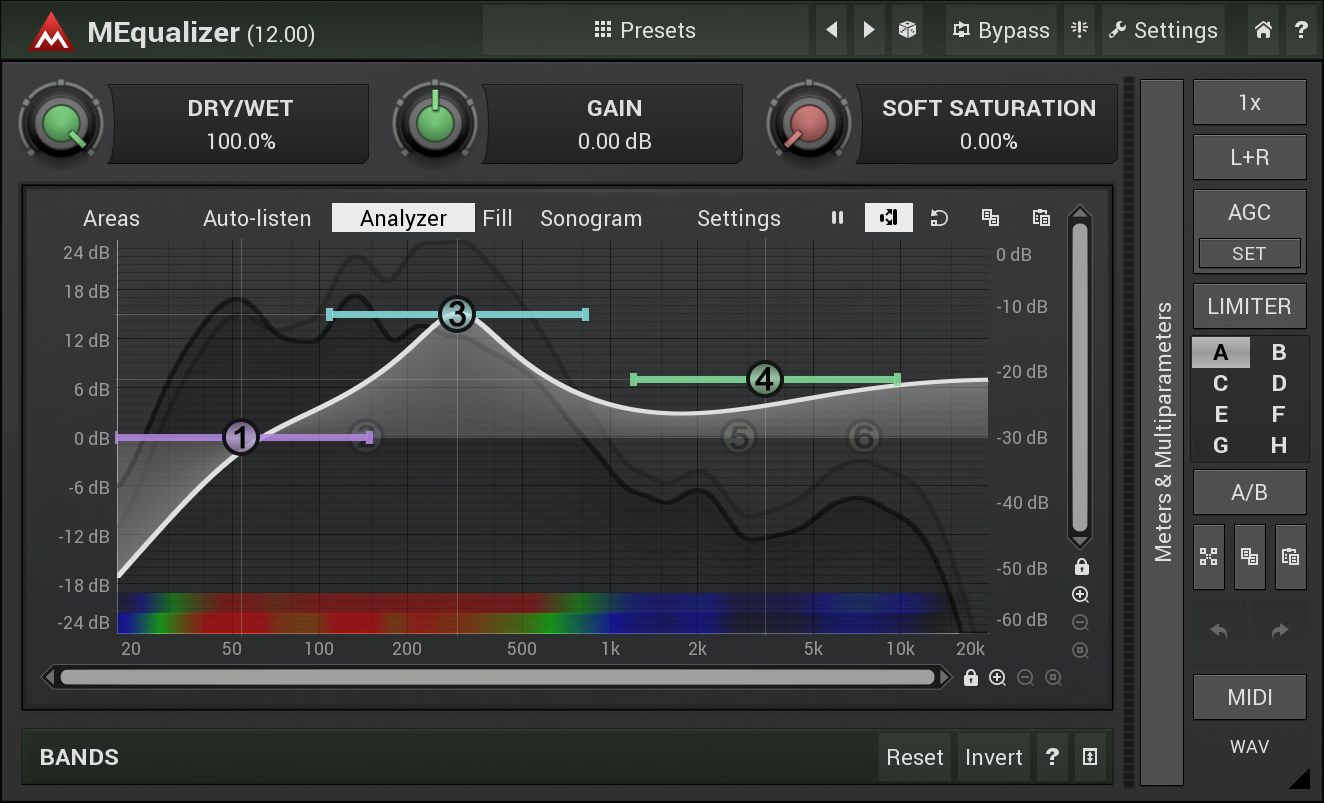This screenshot has width=1324, height=803.
Task: Select preset slot B
Action: [1278, 353]
